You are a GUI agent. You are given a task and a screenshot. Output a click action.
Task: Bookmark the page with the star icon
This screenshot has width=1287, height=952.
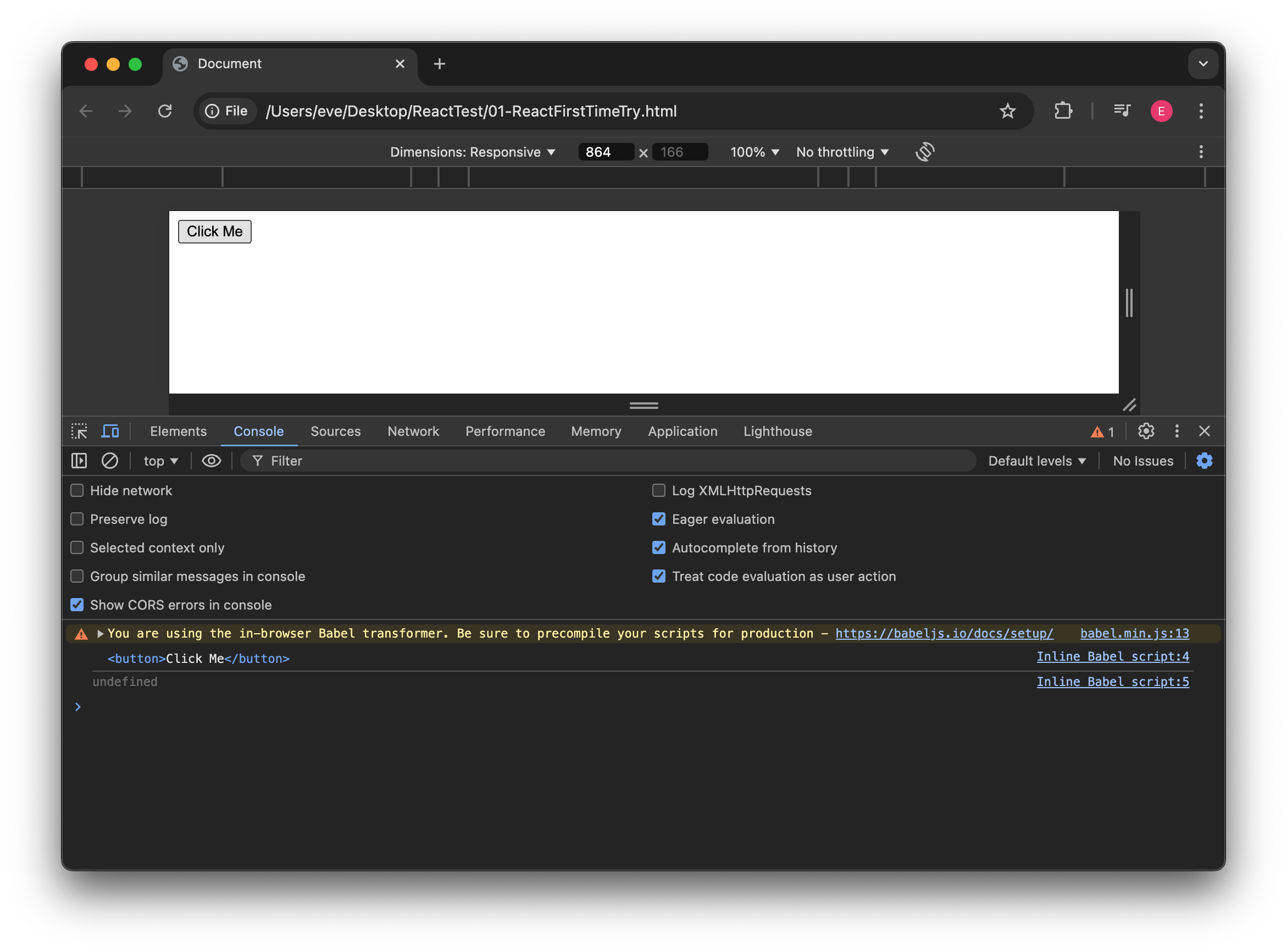point(1008,110)
